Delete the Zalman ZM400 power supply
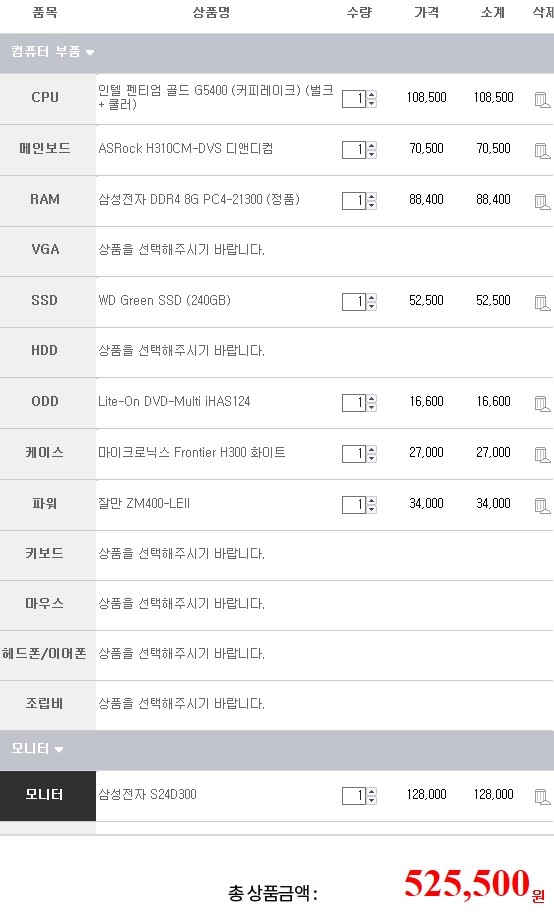Viewport: 554px width, 922px height. pyautogui.click(x=542, y=506)
